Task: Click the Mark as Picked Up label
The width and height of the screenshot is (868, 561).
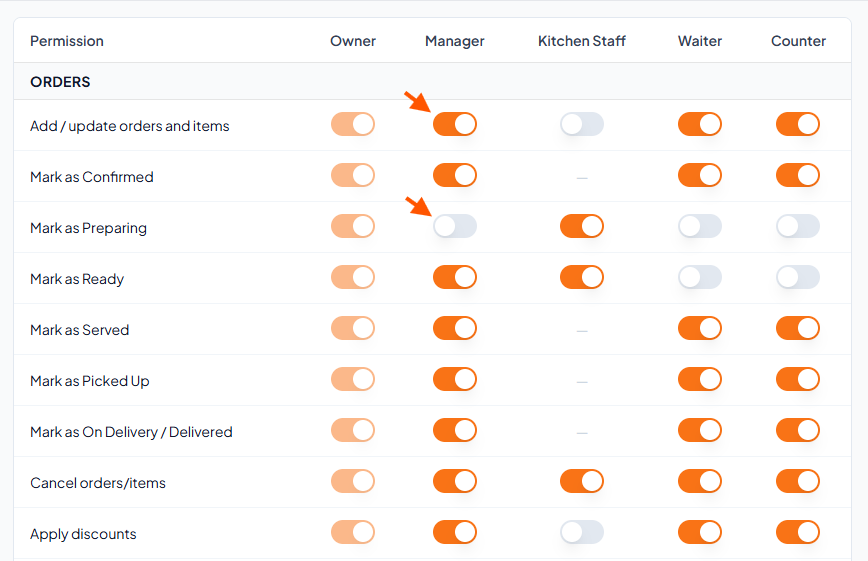Action: (x=89, y=381)
